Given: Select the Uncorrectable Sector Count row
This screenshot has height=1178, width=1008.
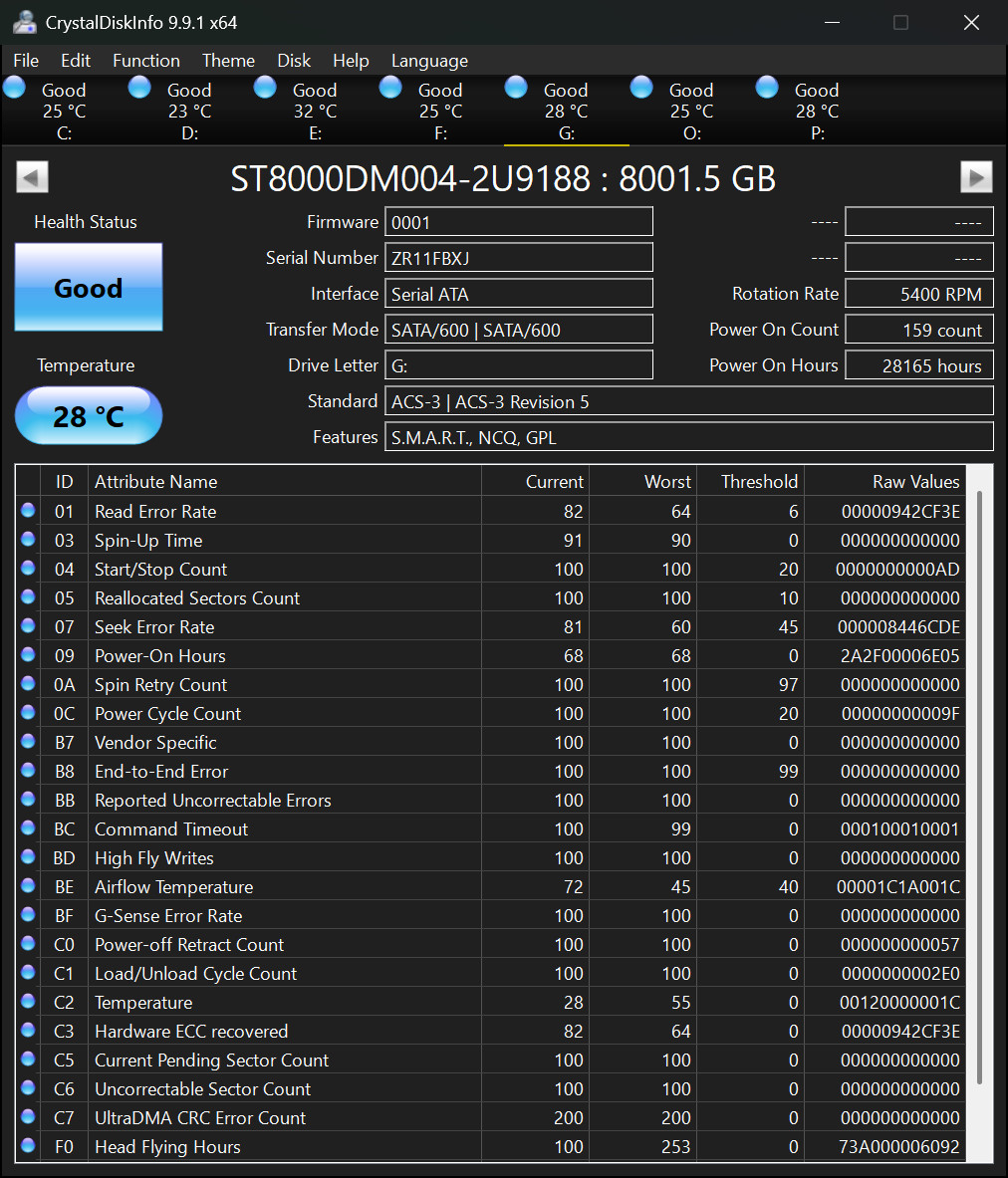Looking at the screenshot, I should [491, 1088].
